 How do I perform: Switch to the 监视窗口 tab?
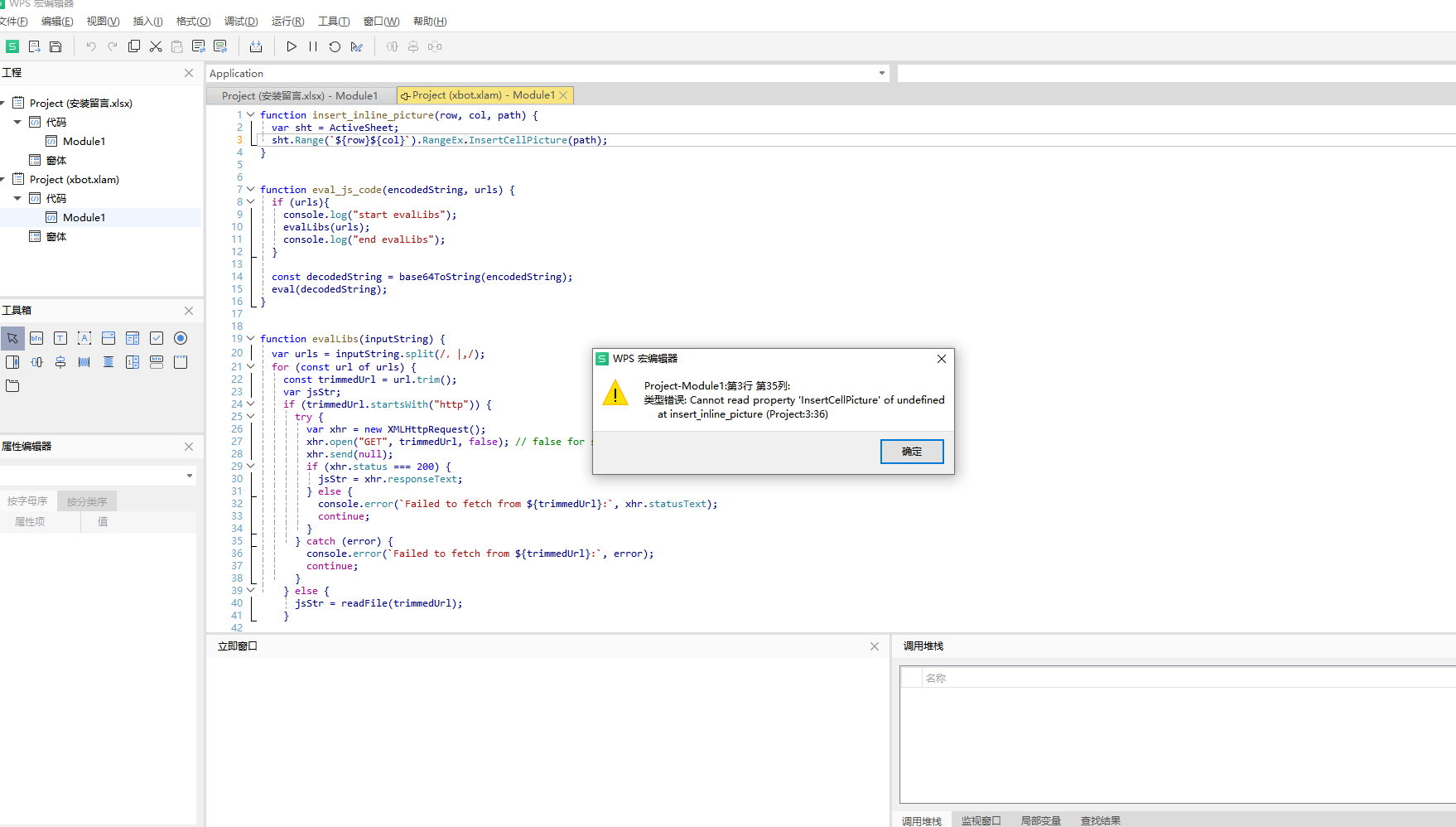981,820
